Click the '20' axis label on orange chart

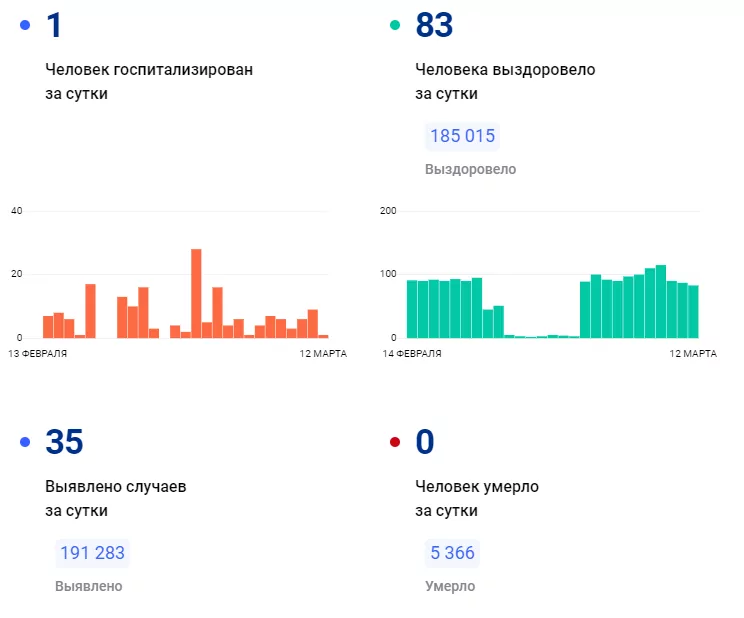(x=17, y=274)
